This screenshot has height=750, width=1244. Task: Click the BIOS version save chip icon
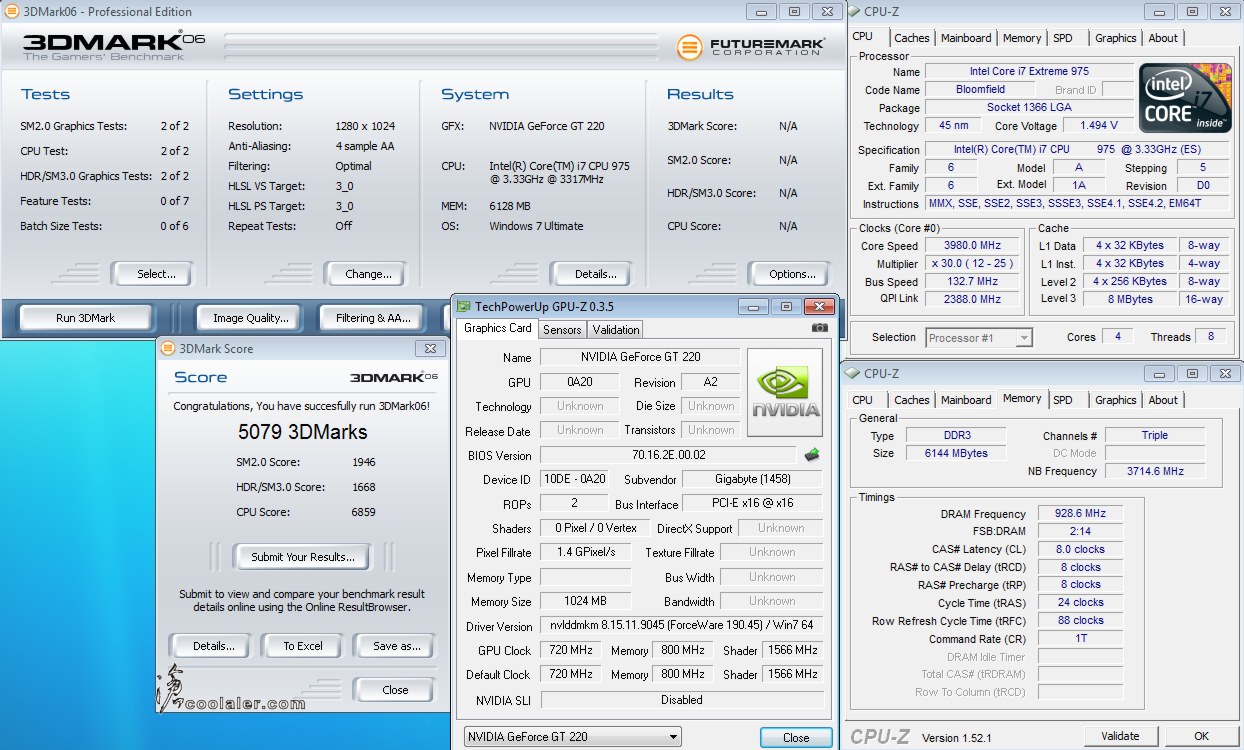coord(812,455)
